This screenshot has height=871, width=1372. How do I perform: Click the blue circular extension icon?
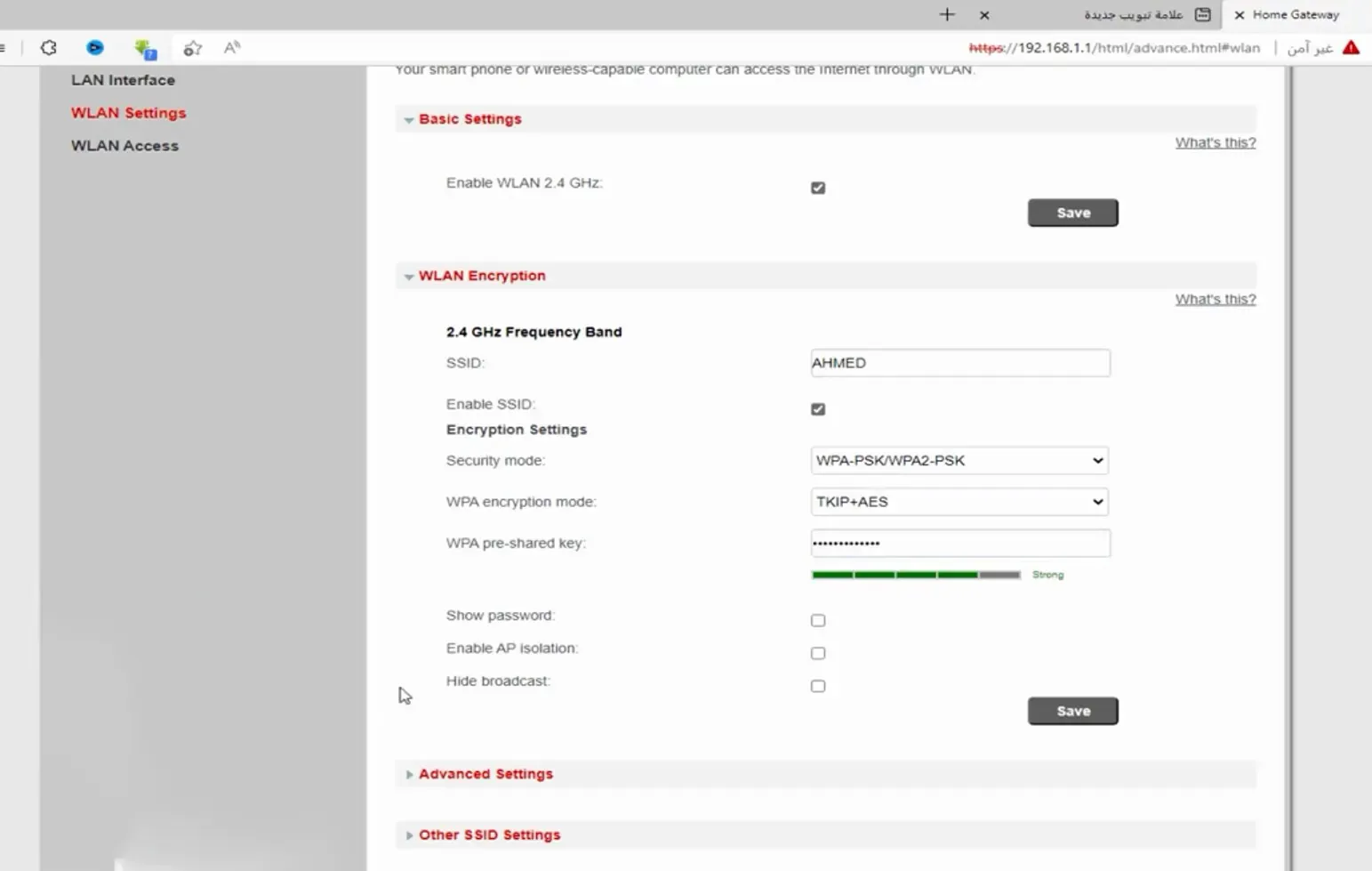click(x=95, y=48)
